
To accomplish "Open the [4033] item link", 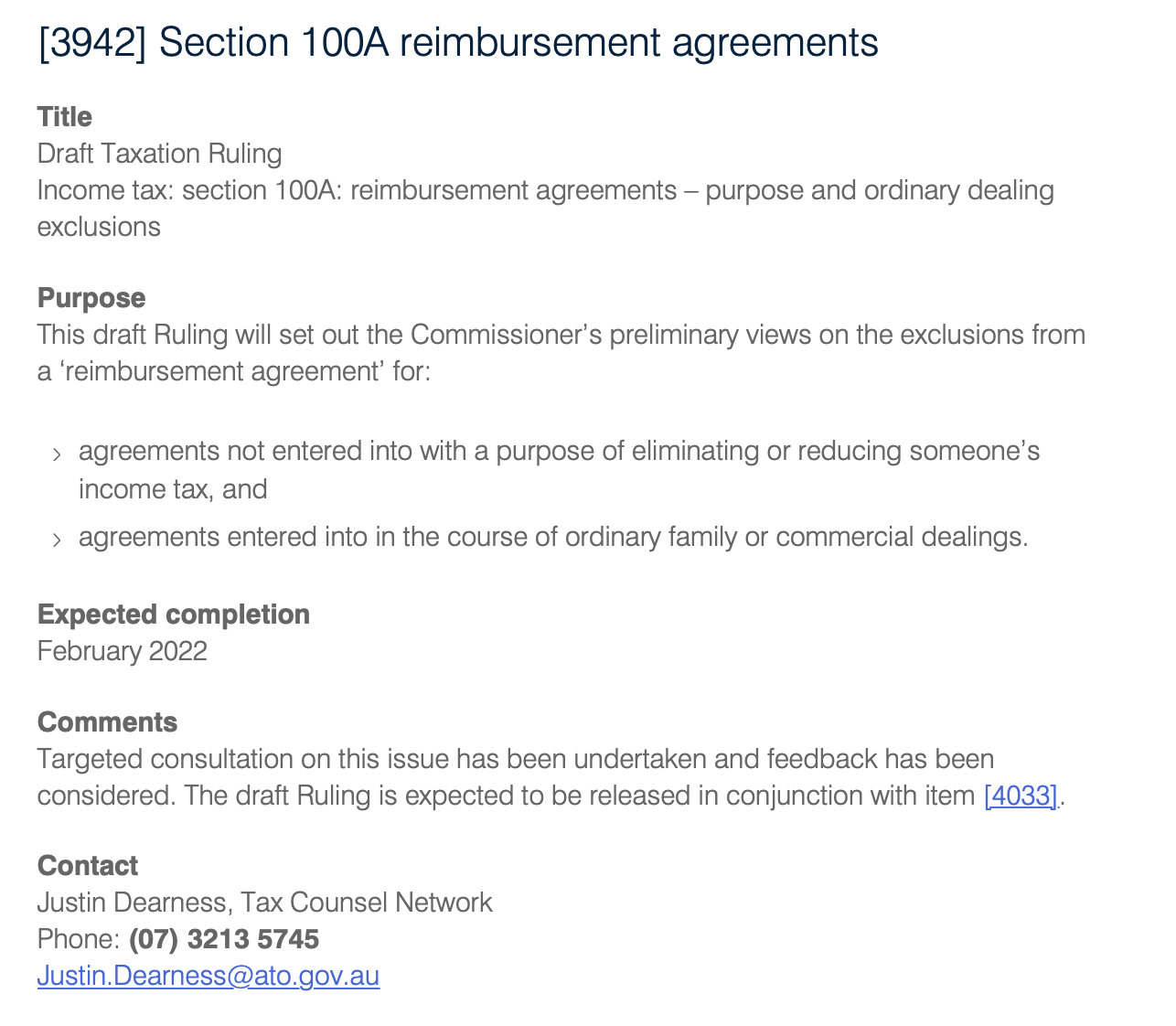I will [x=1021, y=796].
